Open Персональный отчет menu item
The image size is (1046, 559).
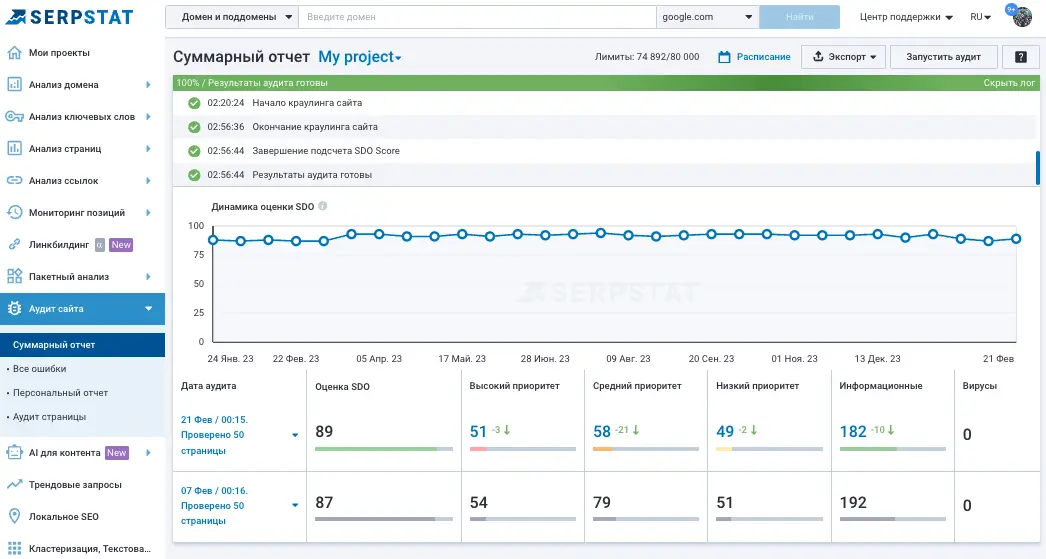60,393
